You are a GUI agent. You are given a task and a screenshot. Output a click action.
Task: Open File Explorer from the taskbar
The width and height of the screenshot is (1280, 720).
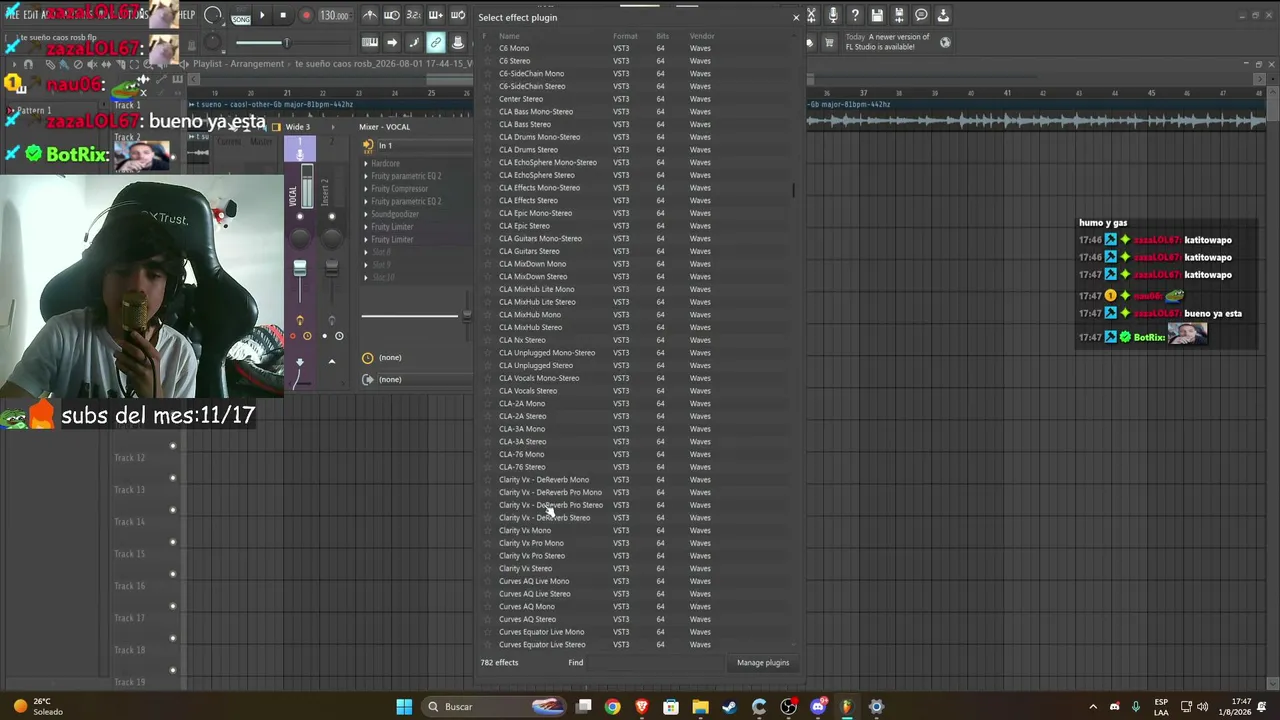click(x=700, y=707)
